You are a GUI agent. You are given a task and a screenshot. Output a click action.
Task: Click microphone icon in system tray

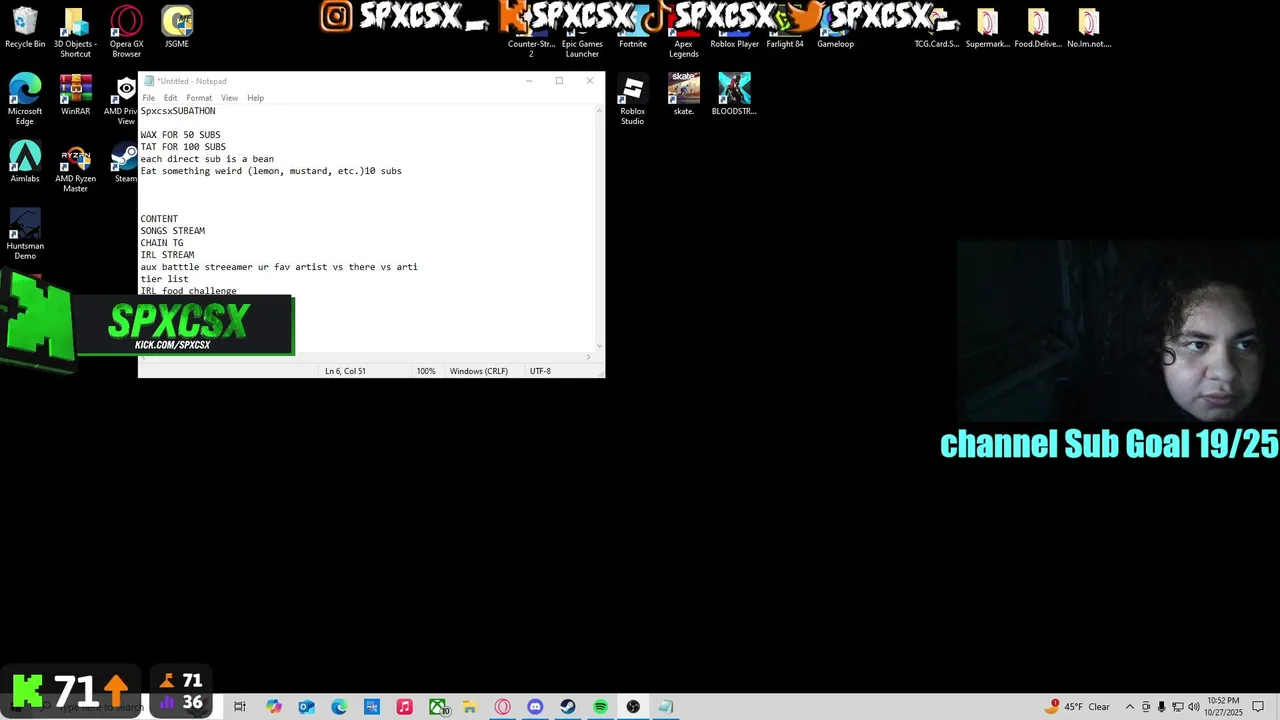tap(1162, 707)
